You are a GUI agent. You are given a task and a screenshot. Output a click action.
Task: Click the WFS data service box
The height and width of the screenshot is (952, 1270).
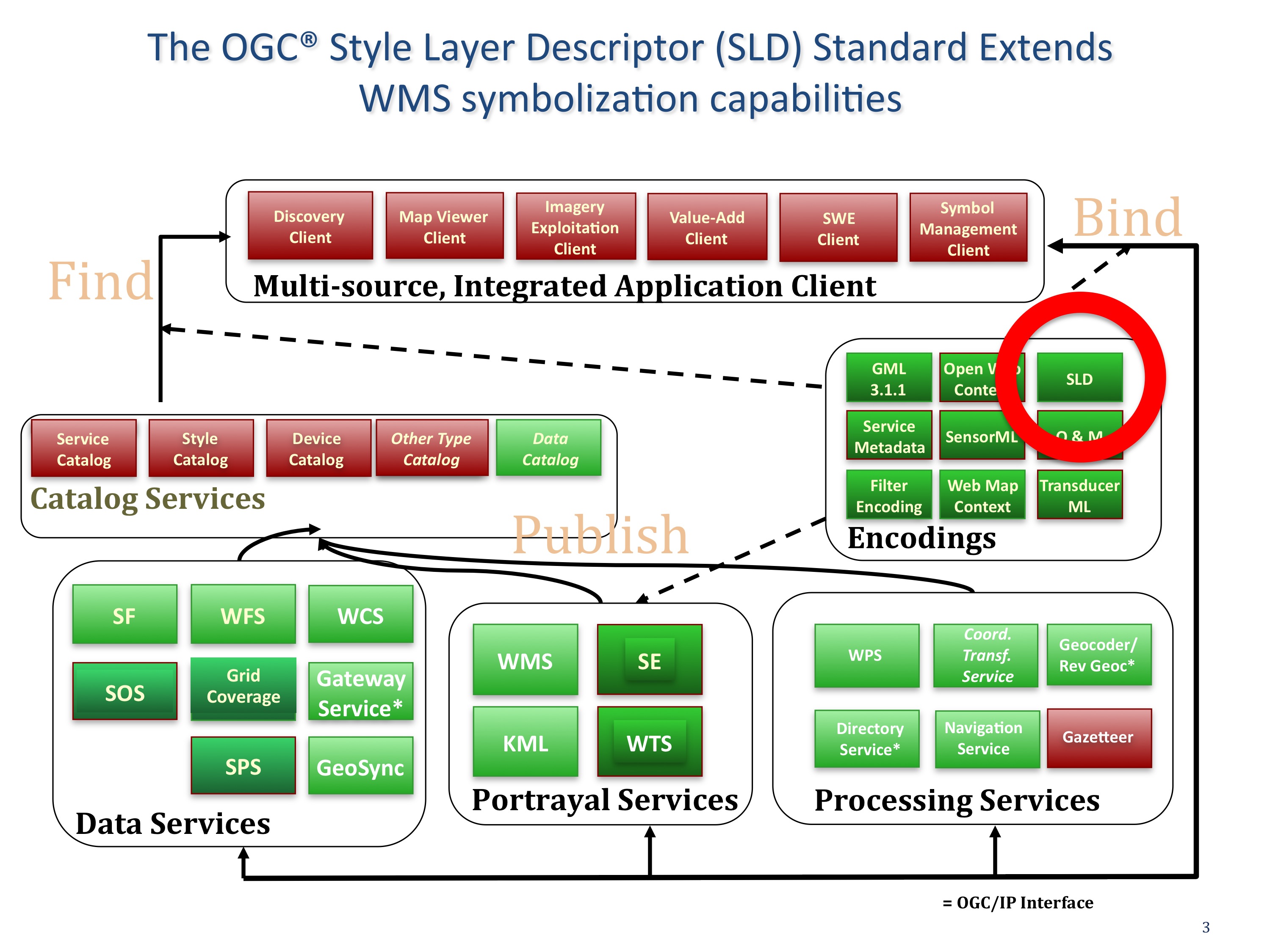[x=243, y=615]
